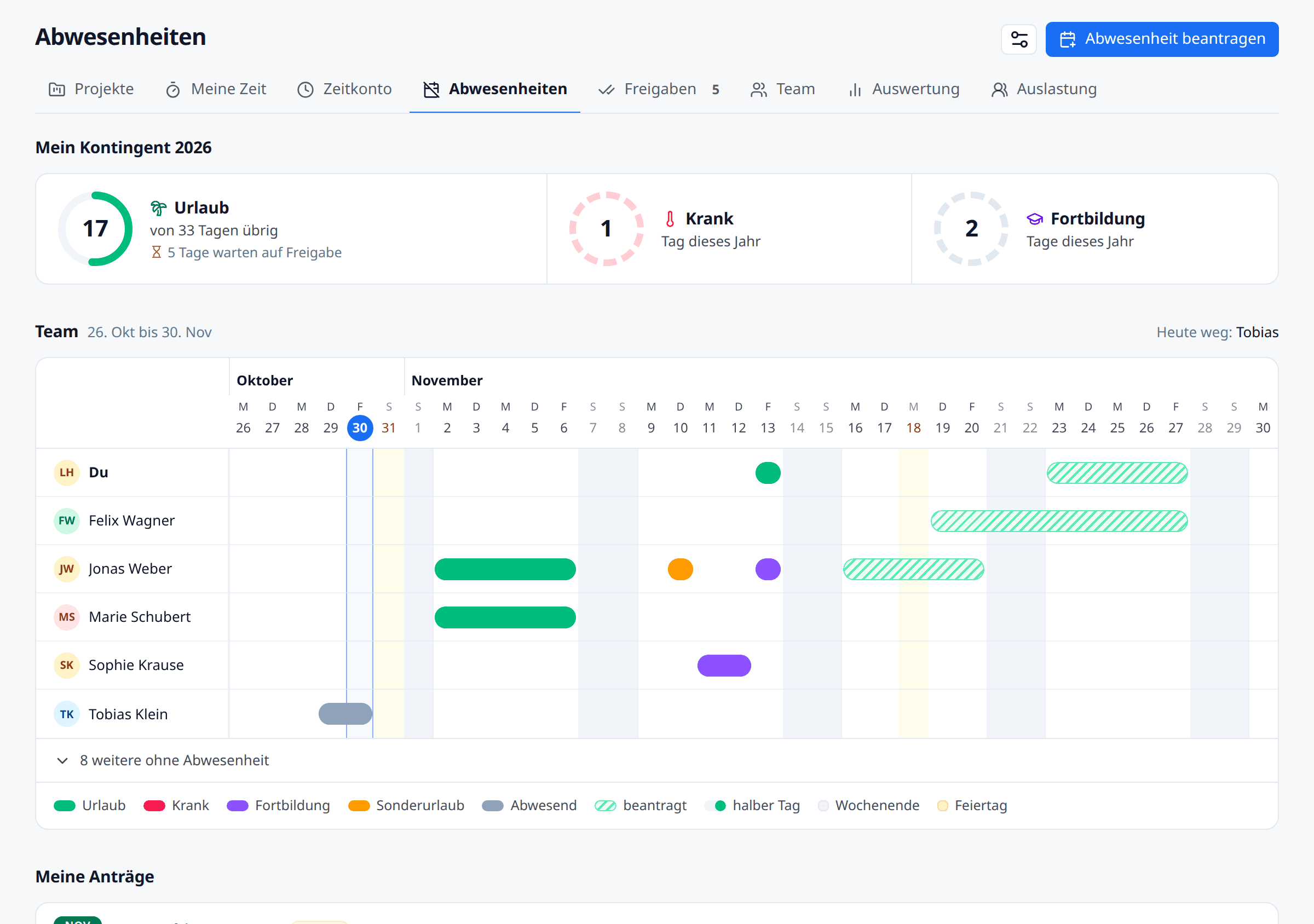Click your requested vacation bar Nov 23-27
The height and width of the screenshot is (924, 1314).
coord(1117,473)
